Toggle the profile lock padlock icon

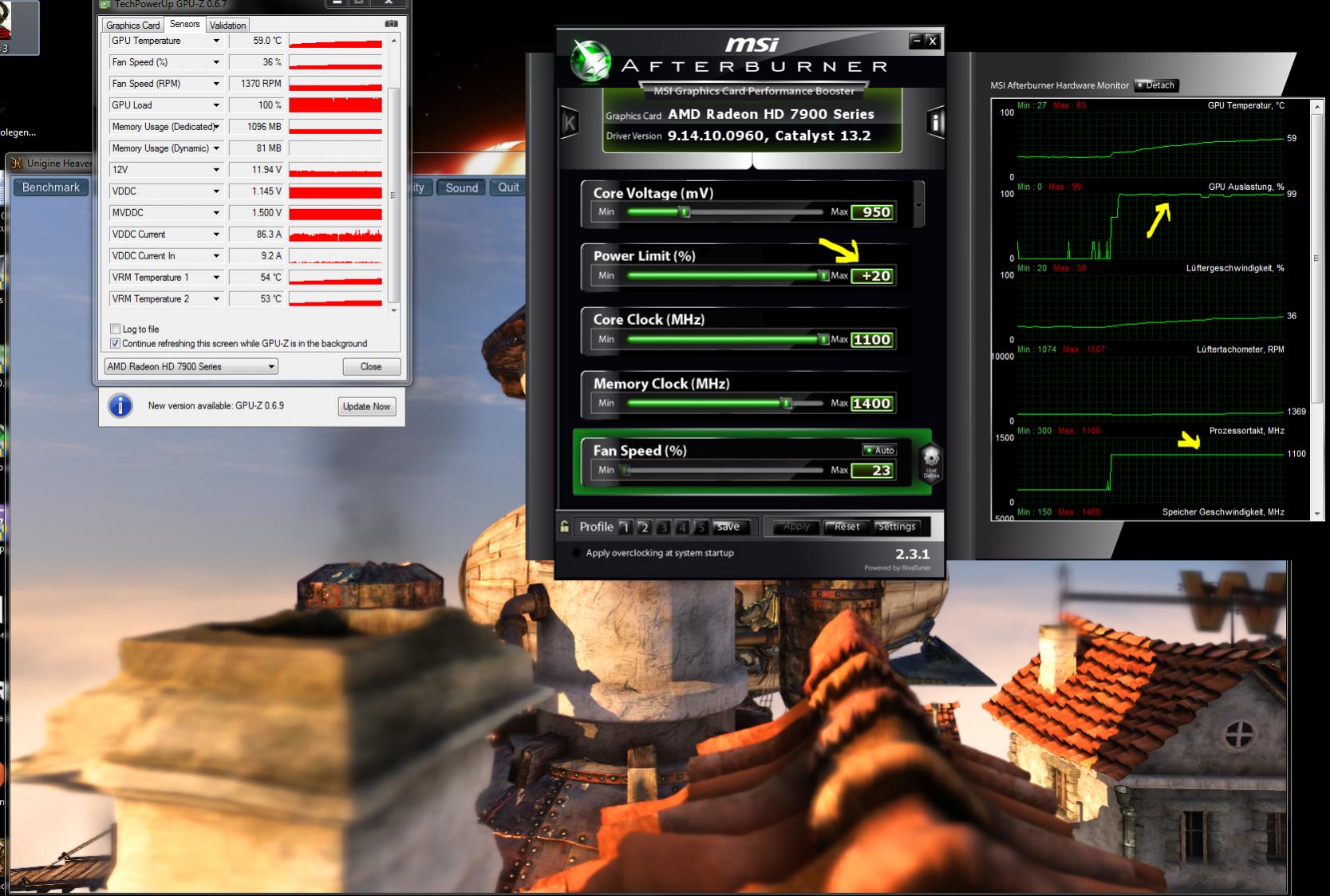[564, 527]
